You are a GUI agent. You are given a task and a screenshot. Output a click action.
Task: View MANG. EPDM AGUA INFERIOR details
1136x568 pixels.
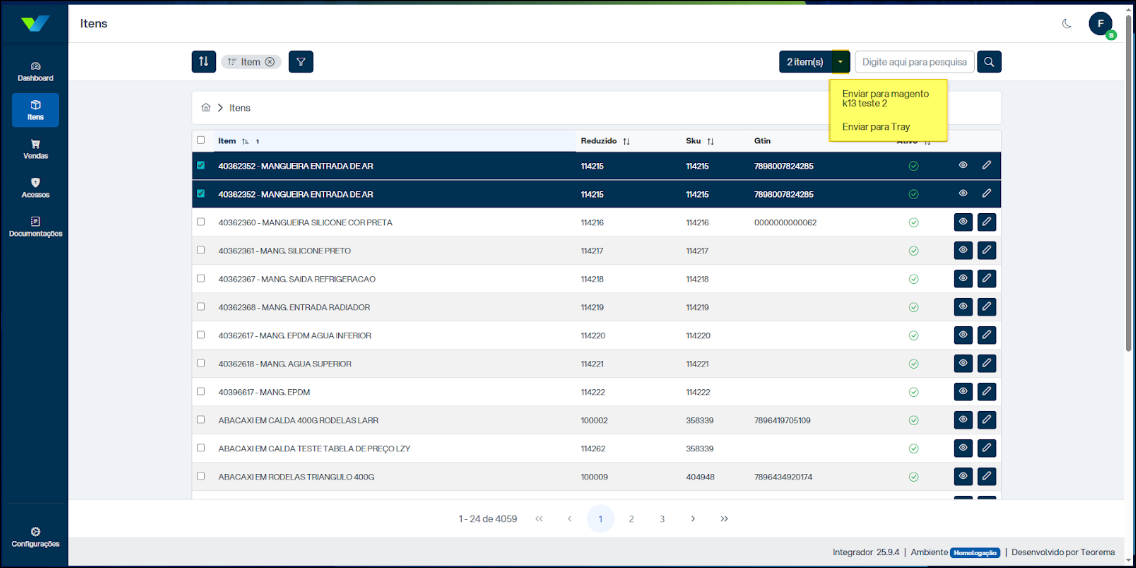[x=964, y=335]
